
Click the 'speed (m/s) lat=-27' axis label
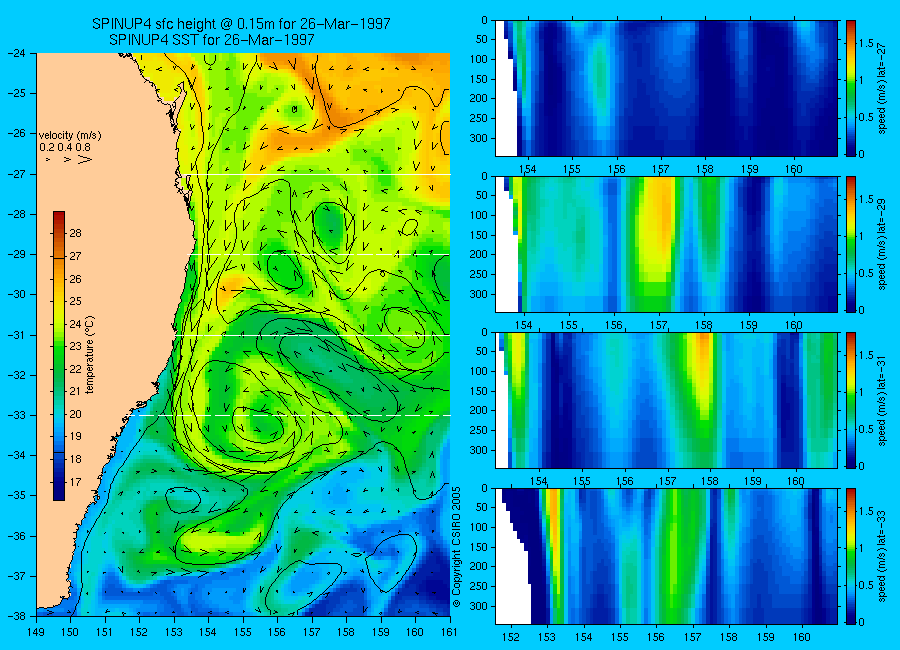(883, 88)
